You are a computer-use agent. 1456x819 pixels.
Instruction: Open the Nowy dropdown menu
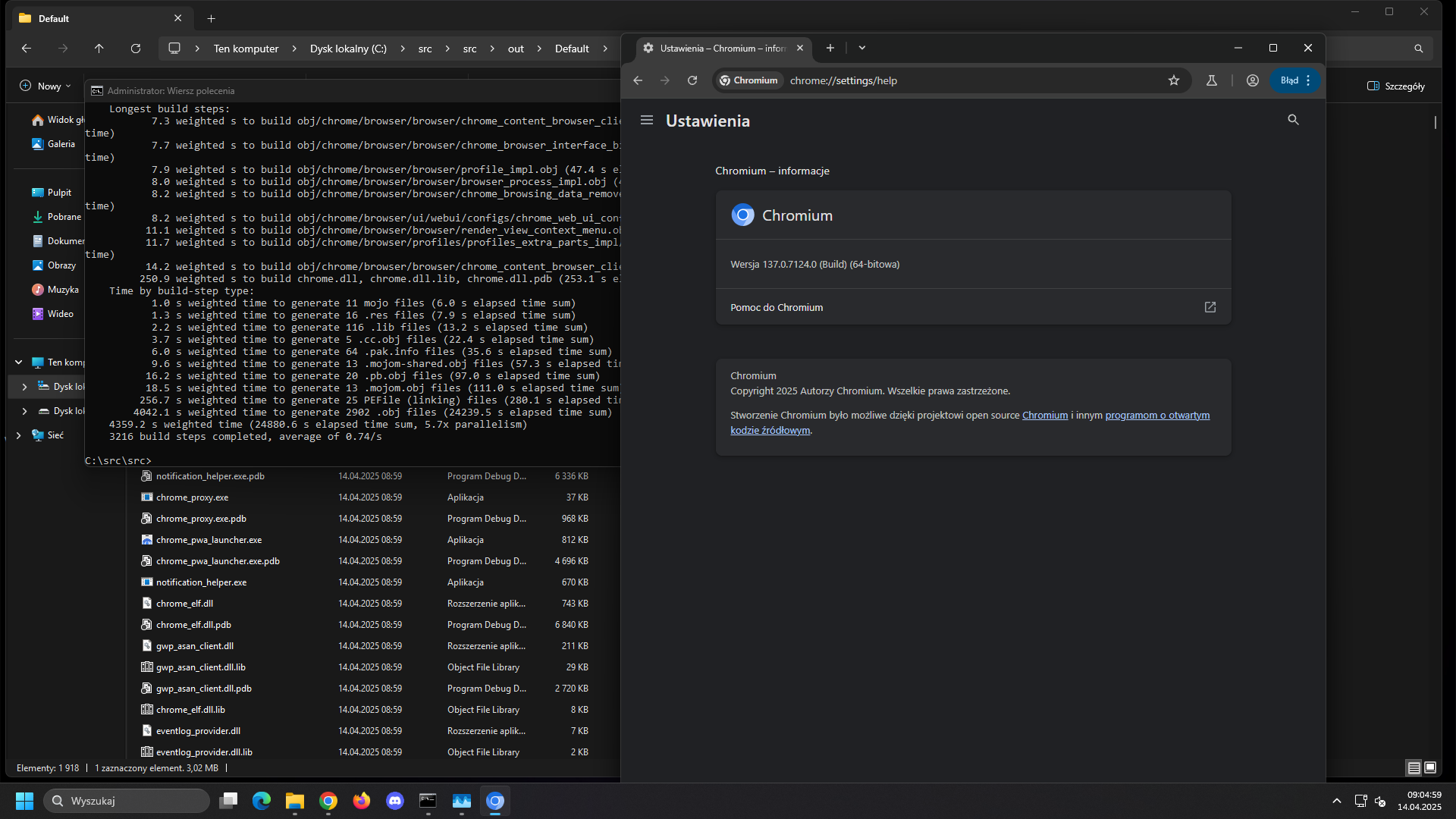coord(45,86)
